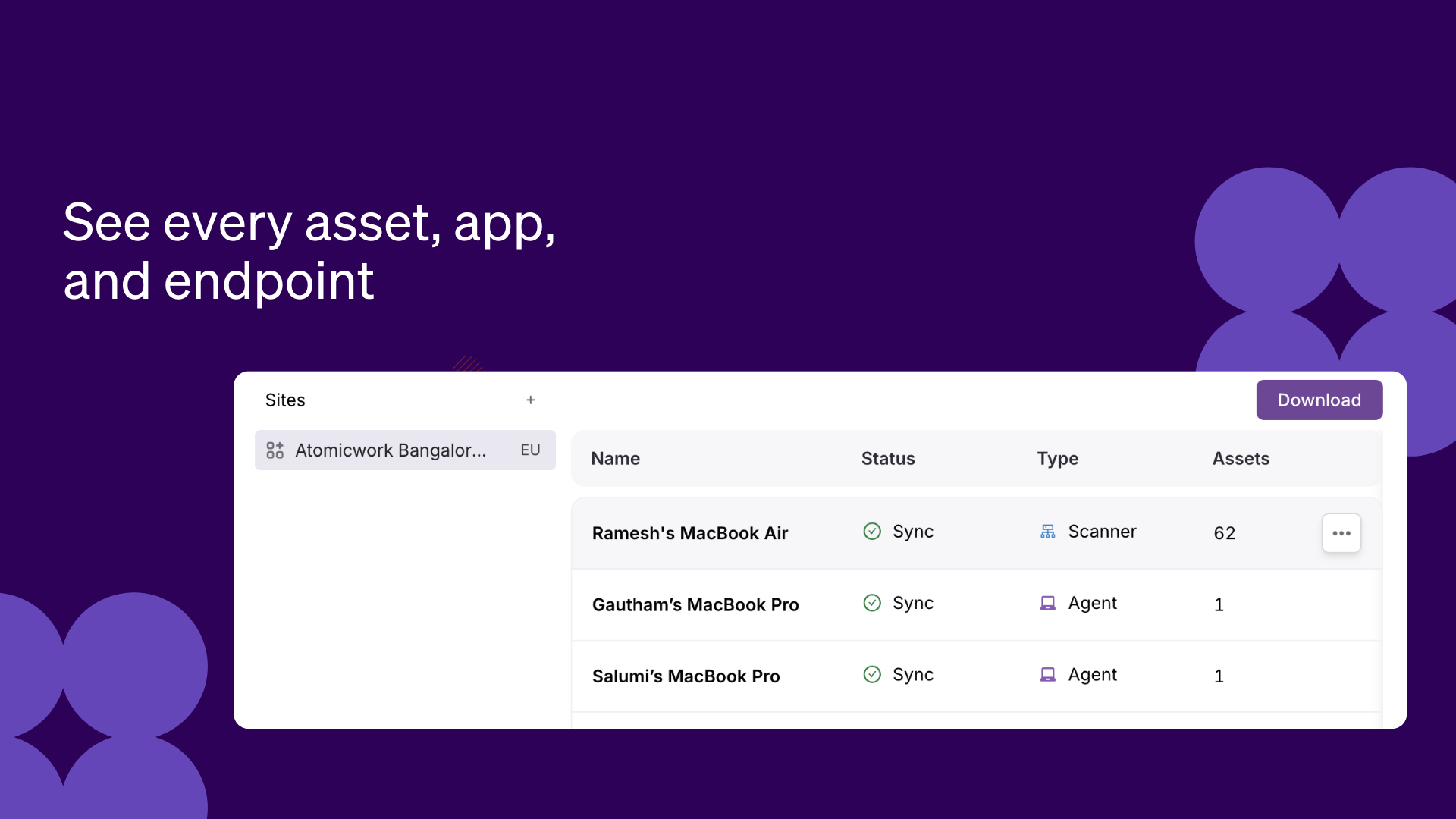Click the Download button
The width and height of the screenshot is (1456, 819).
[1319, 400]
